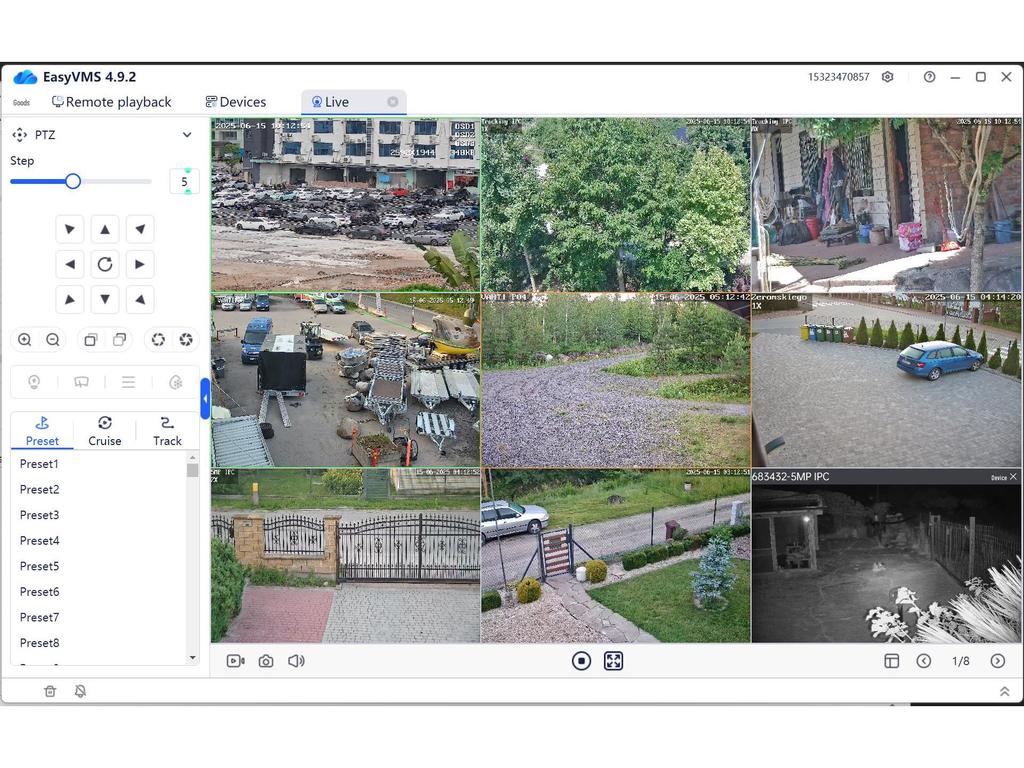Click the PTZ auto-rotate center button

point(105,264)
